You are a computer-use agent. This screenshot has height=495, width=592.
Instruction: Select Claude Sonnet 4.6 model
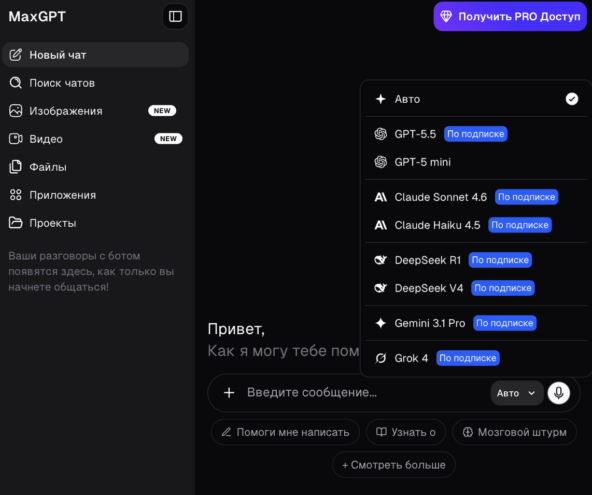(476, 197)
